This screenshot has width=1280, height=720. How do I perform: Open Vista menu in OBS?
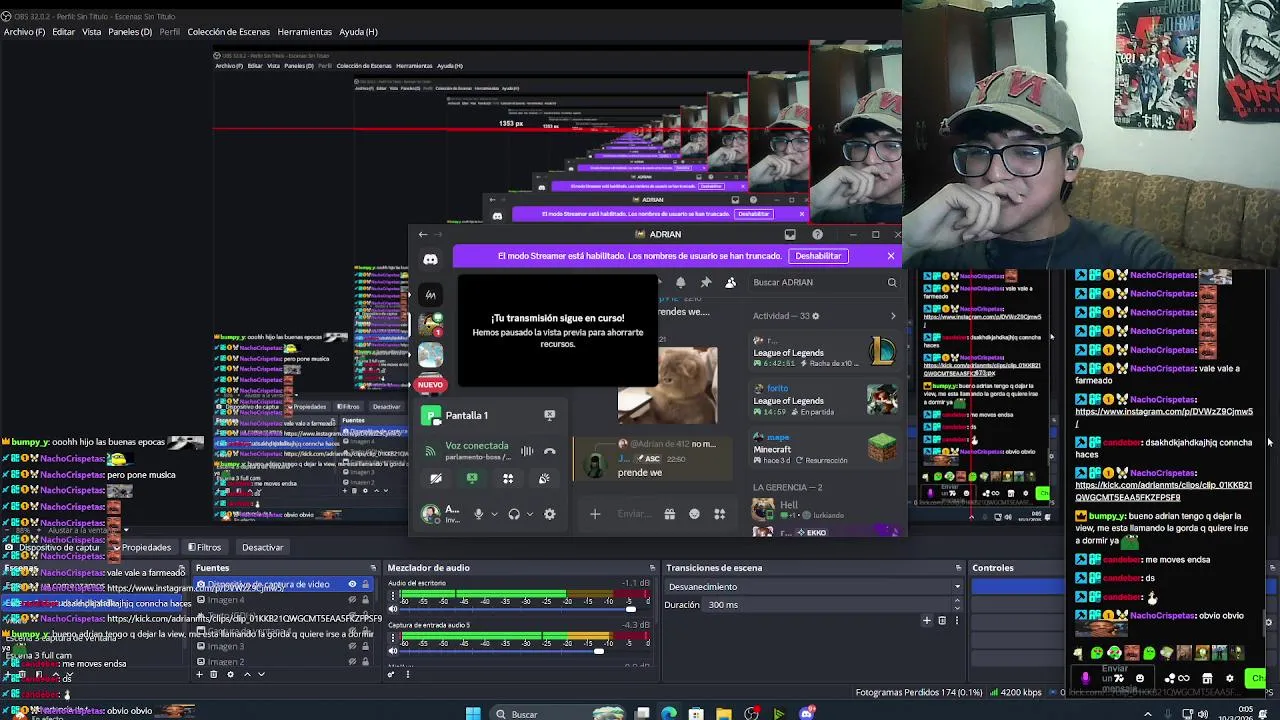(x=91, y=32)
